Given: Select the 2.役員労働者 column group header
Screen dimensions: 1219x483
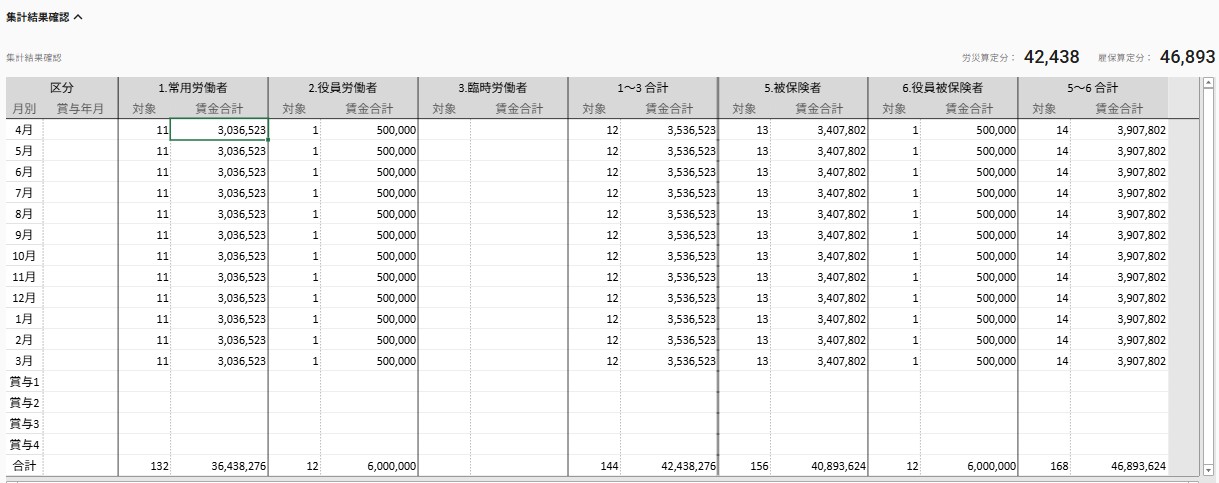Looking at the screenshot, I should click(343, 88).
